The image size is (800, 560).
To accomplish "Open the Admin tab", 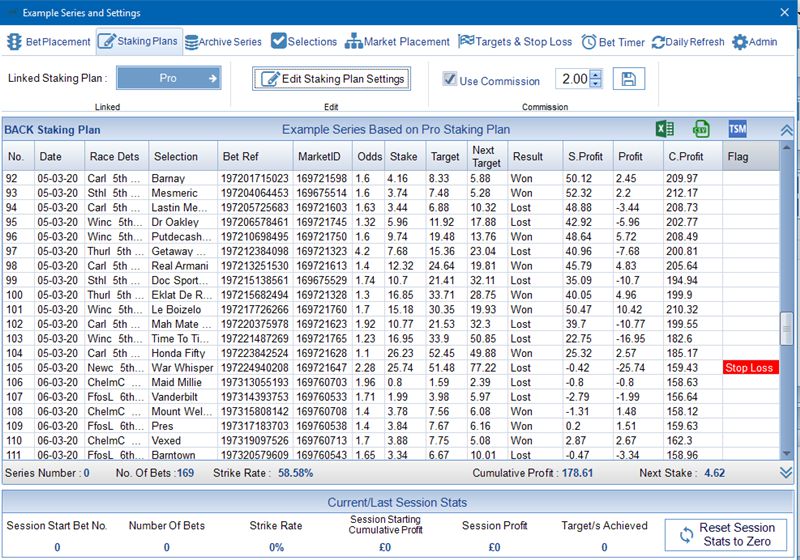I will tap(755, 42).
